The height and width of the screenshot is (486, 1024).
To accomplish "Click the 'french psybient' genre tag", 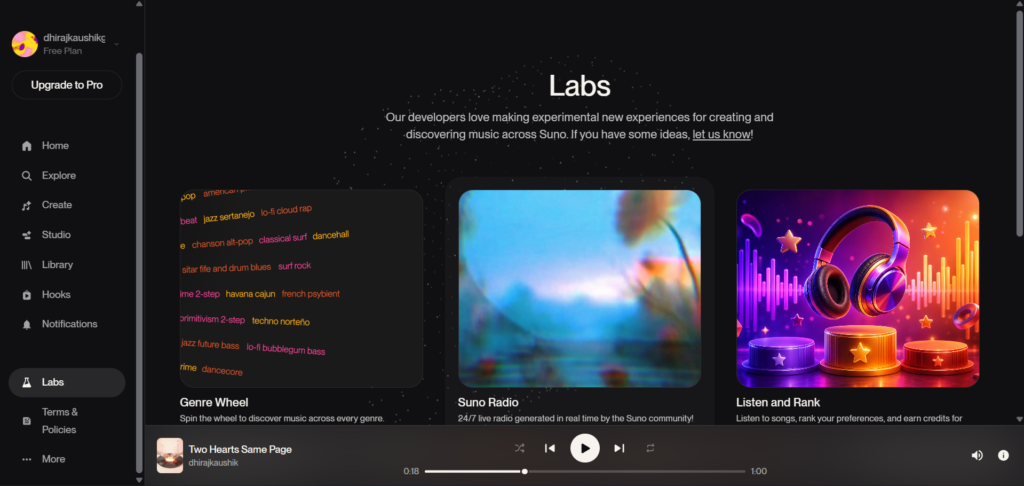I will (x=311, y=294).
